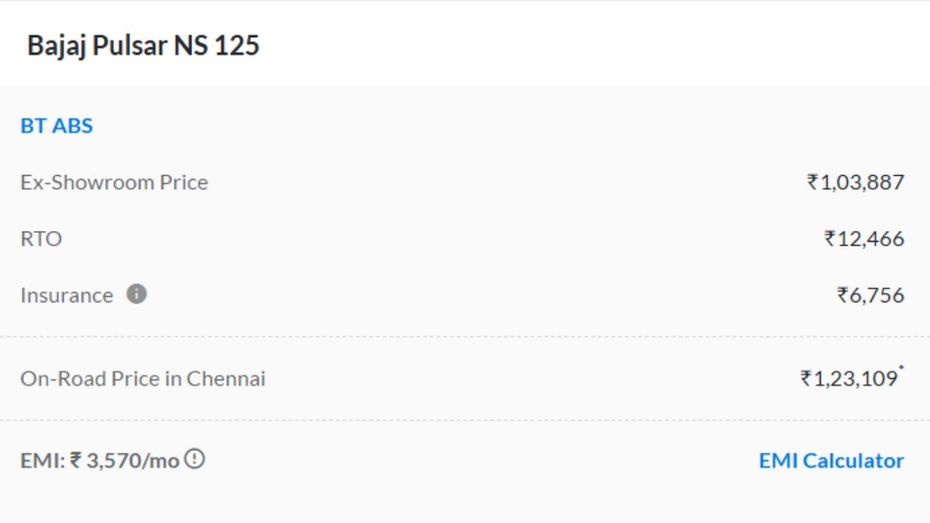
Task: Click the asterisk beside on-road price
Action: point(901,368)
